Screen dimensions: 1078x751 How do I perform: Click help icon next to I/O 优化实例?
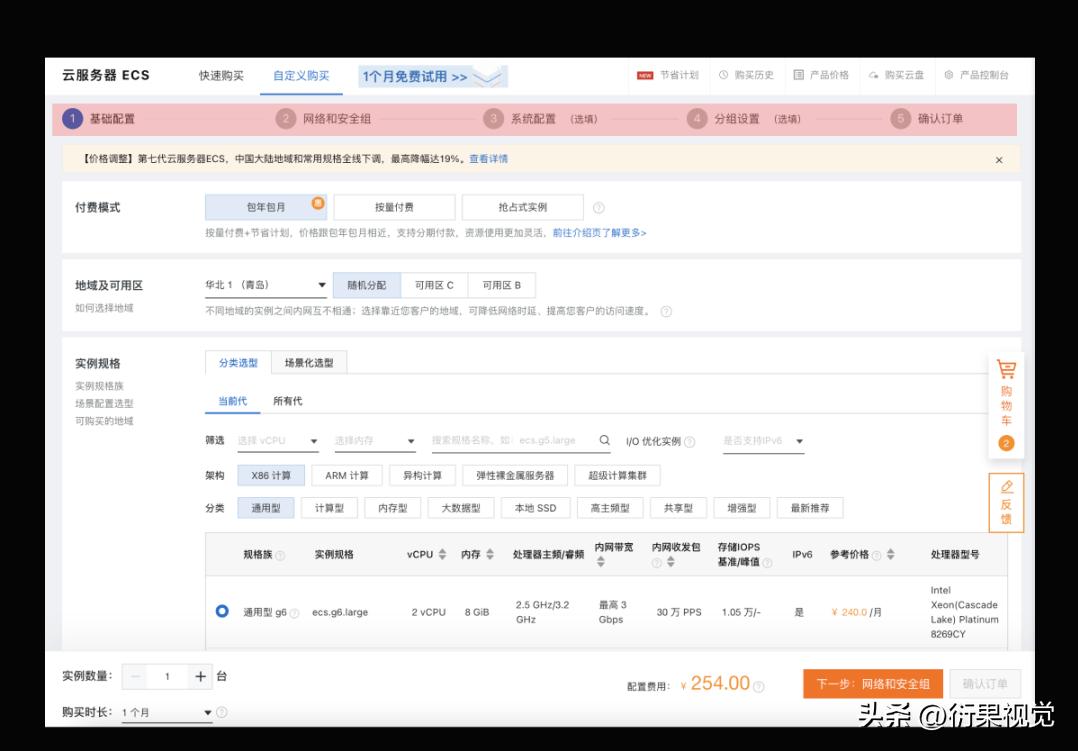tap(691, 441)
